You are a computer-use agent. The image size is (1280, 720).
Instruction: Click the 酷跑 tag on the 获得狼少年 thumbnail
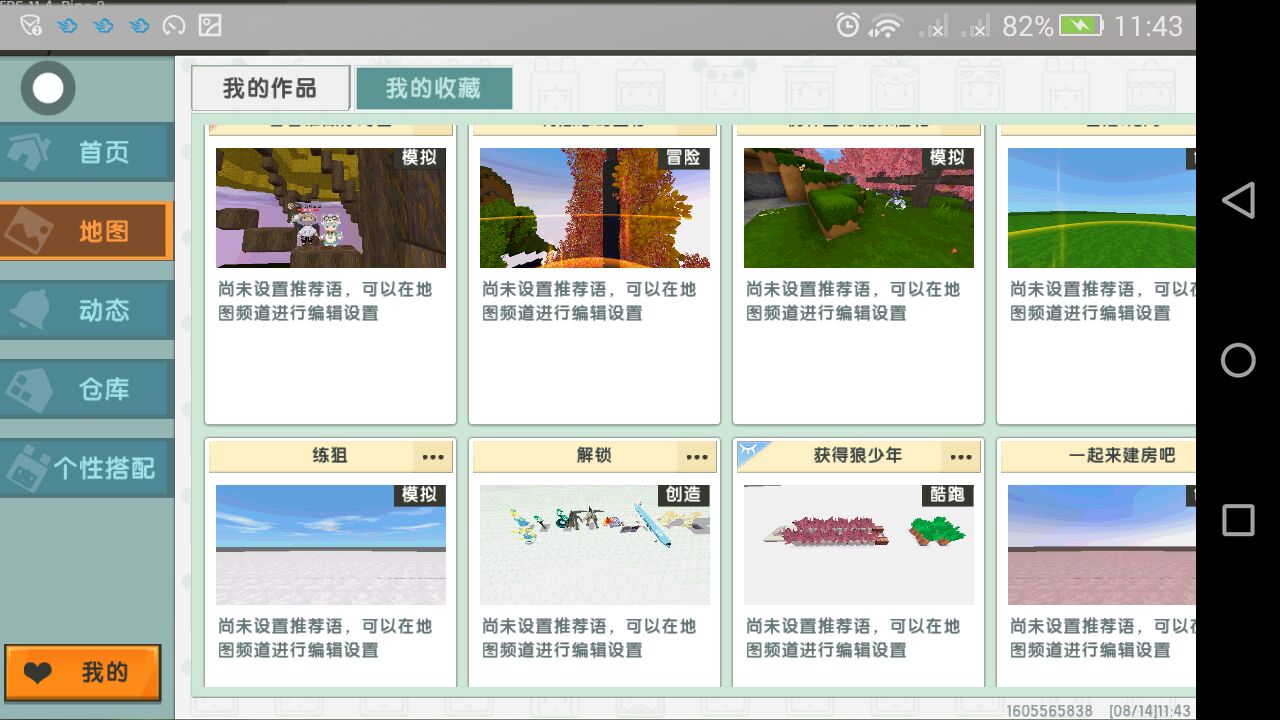(949, 495)
